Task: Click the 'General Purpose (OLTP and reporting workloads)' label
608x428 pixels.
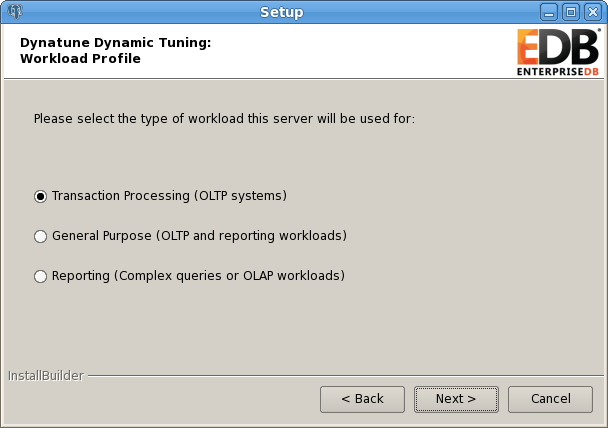Action: (x=199, y=236)
